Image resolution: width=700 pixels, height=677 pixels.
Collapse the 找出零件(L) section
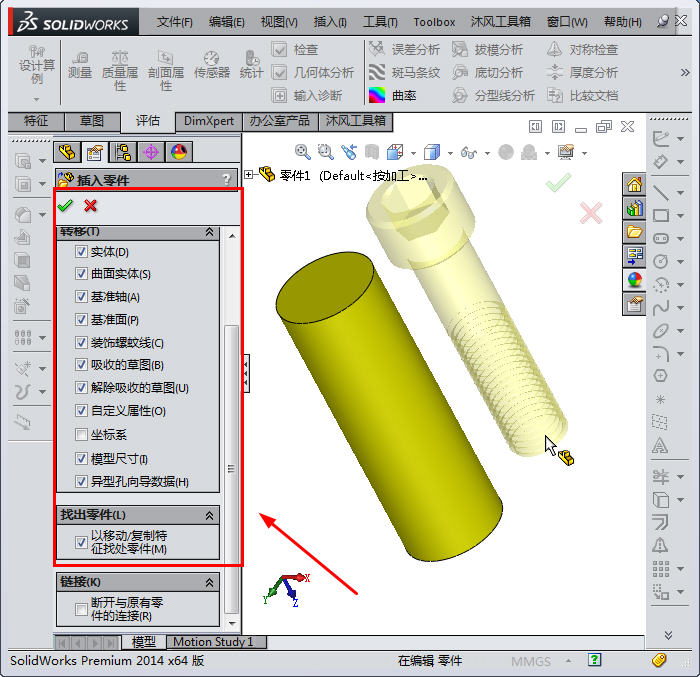coord(209,515)
